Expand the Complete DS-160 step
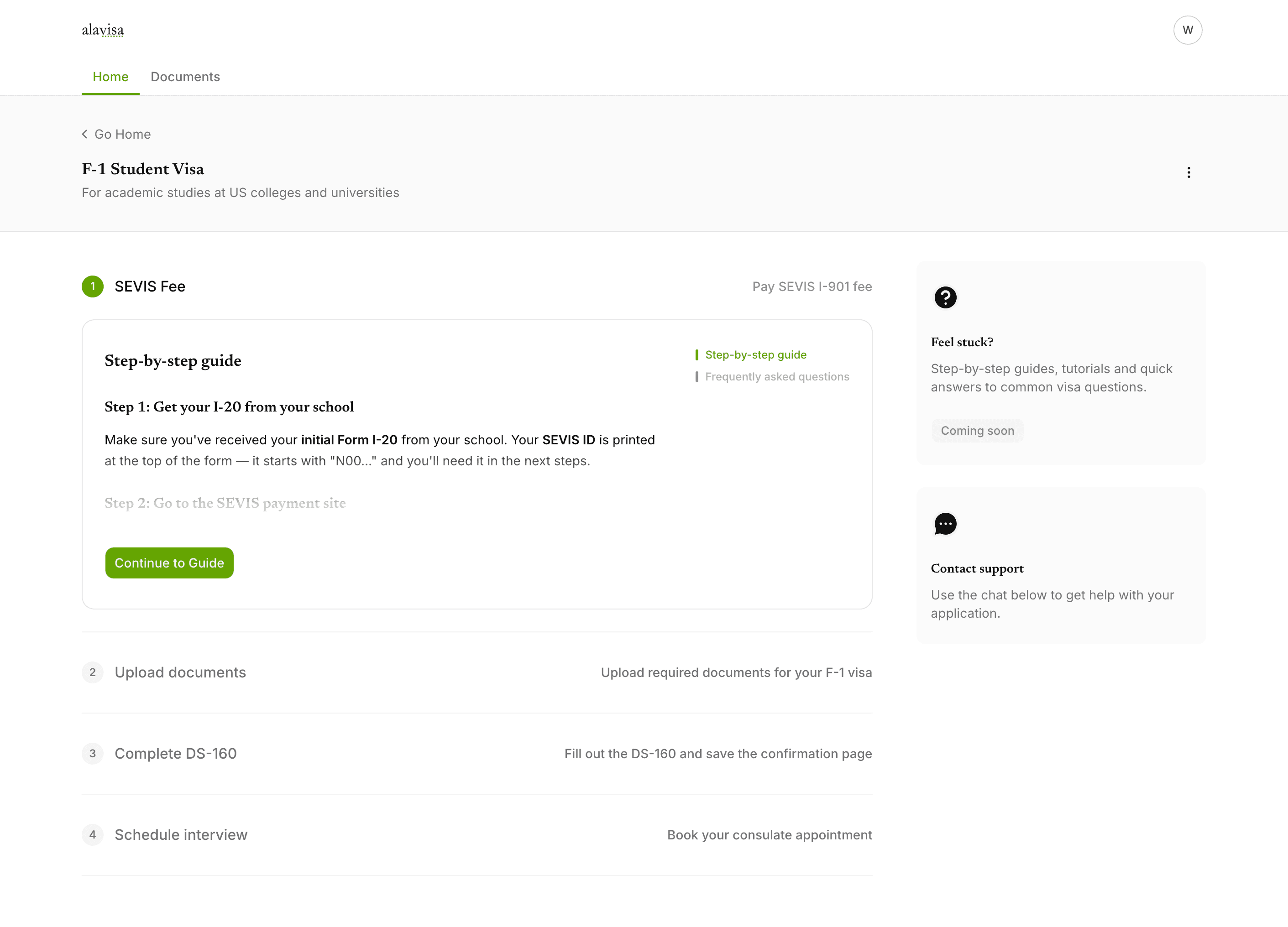Screen dimensions: 1288x927 175,753
